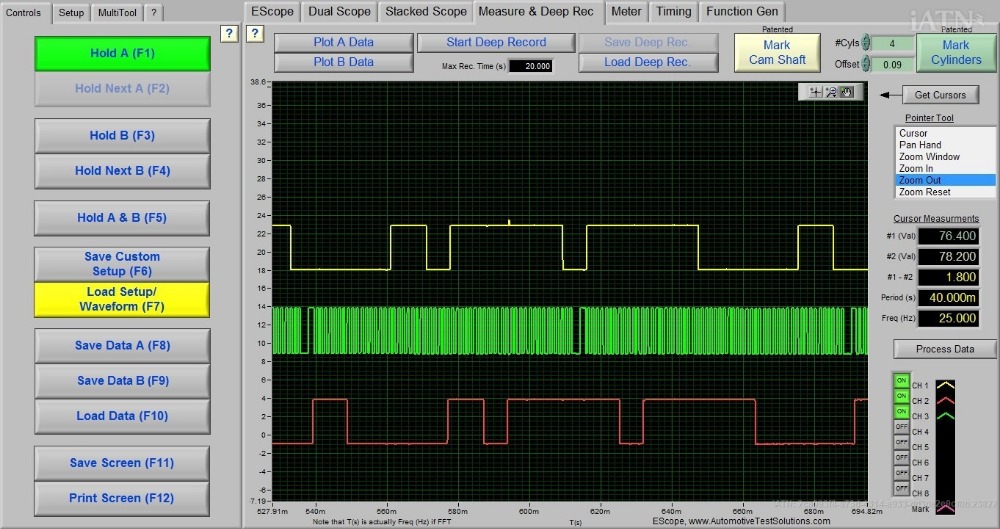Click Hold Next B (F4)
The width and height of the screenshot is (1000, 529).
click(122, 170)
